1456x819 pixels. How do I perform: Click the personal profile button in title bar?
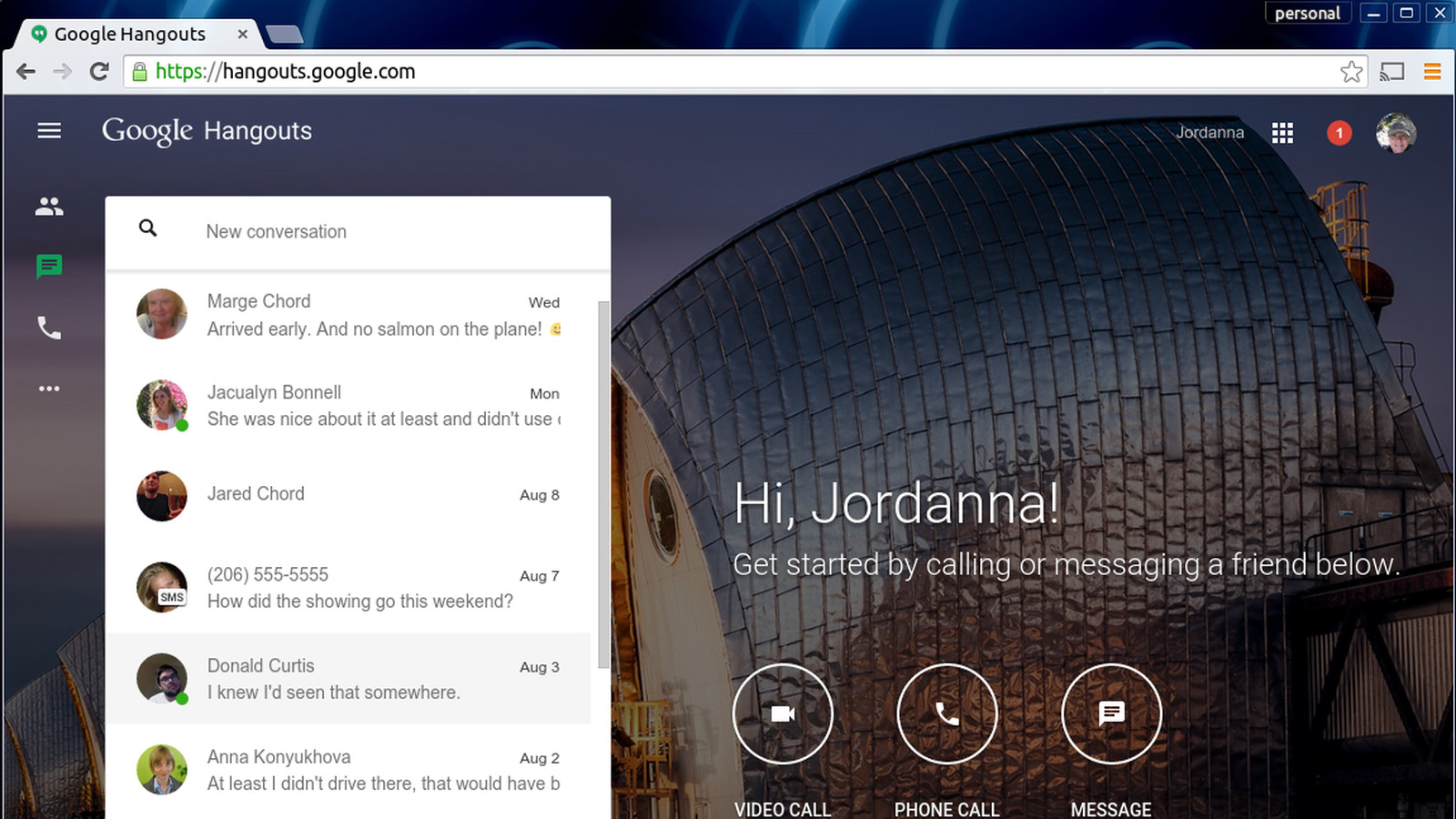(1307, 13)
